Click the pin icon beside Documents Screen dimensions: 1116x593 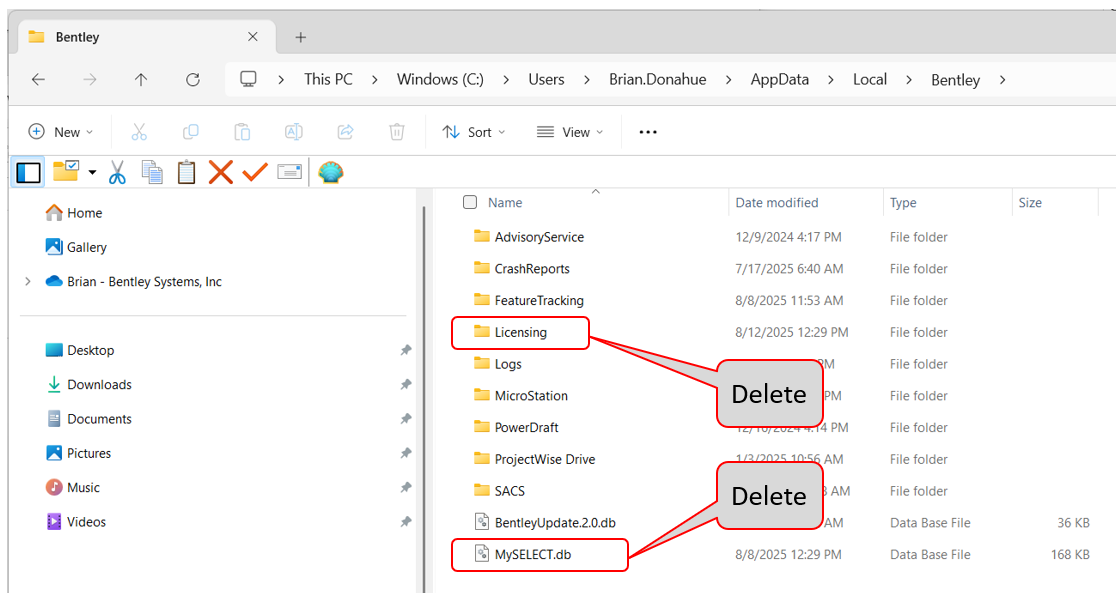[406, 419]
